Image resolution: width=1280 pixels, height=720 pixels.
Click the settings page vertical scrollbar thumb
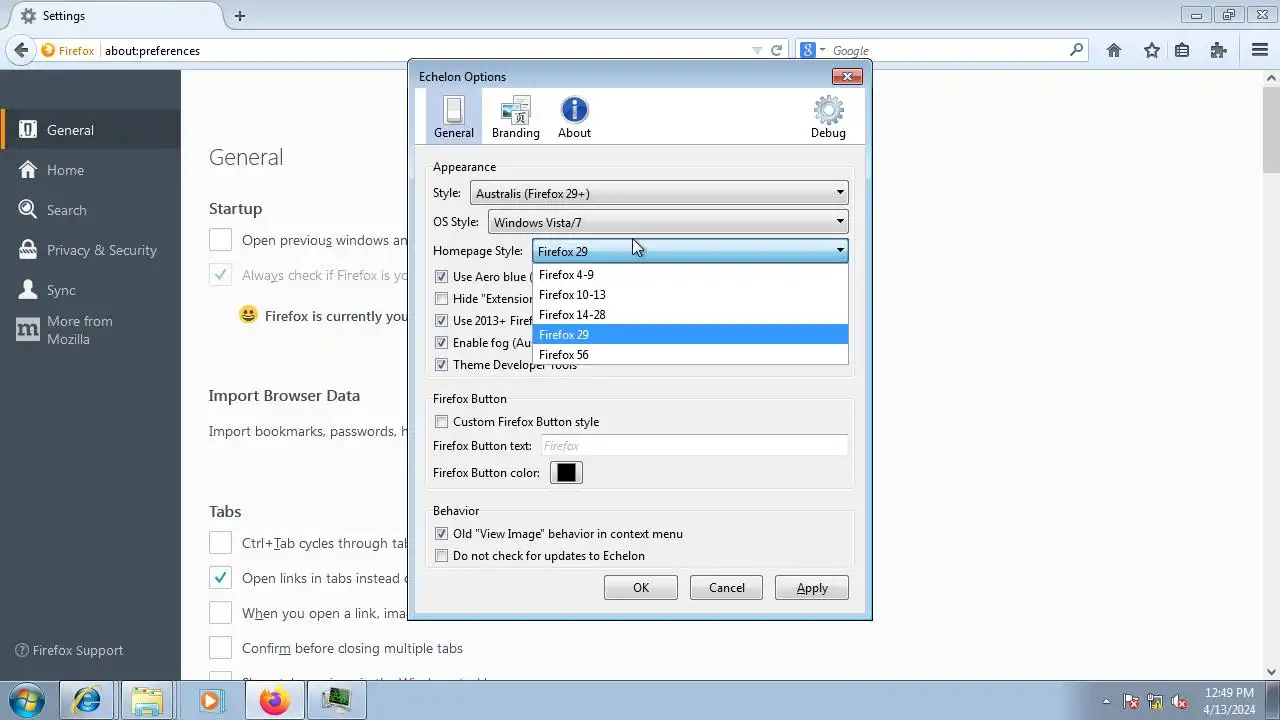[x=1272, y=128]
